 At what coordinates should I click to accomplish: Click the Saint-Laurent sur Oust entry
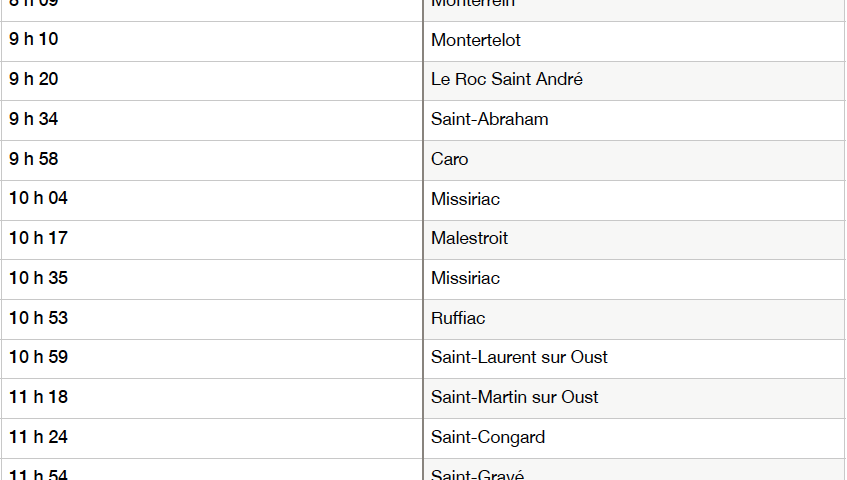519,357
